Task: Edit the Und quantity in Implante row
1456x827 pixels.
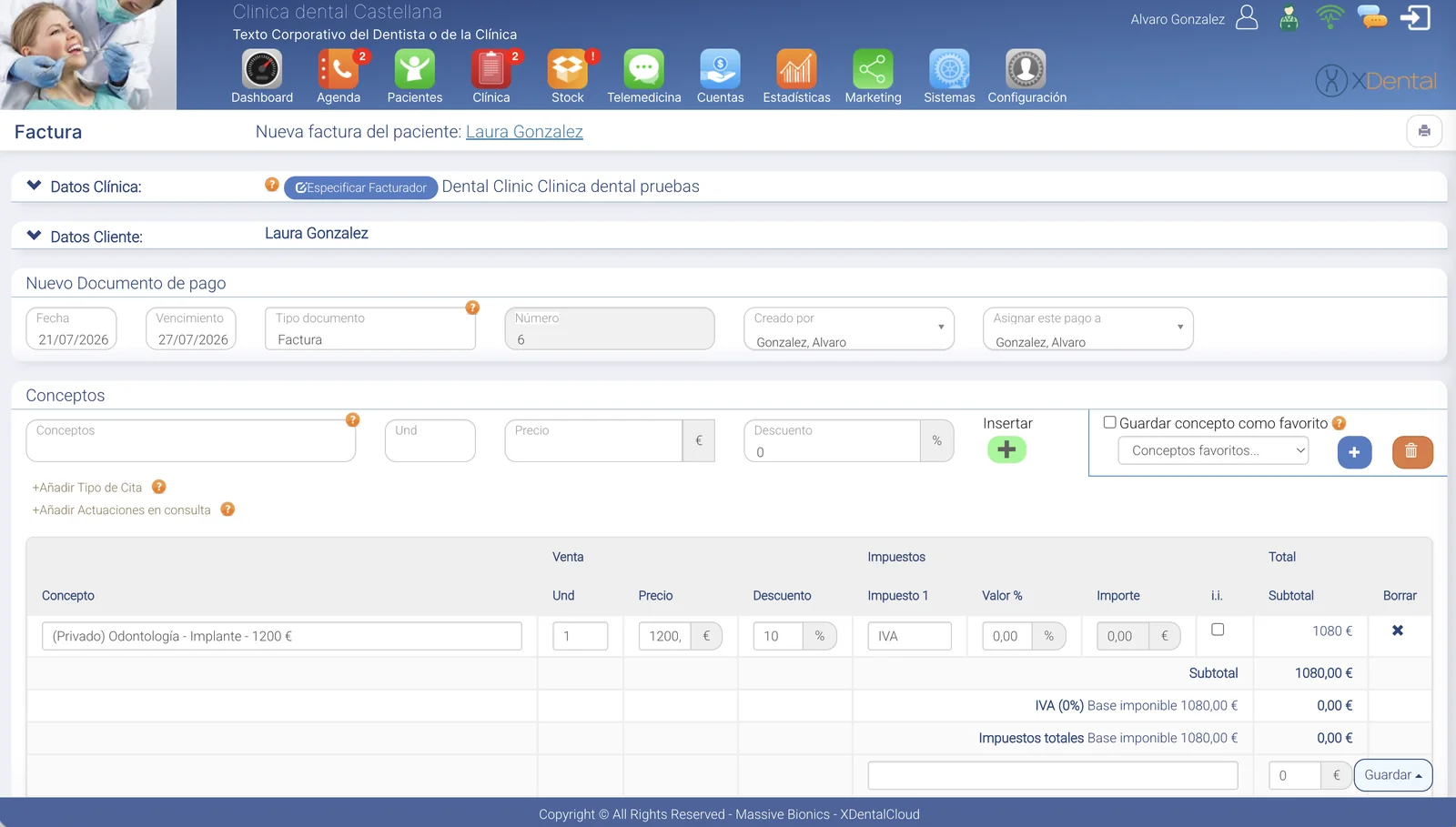Action: click(580, 636)
